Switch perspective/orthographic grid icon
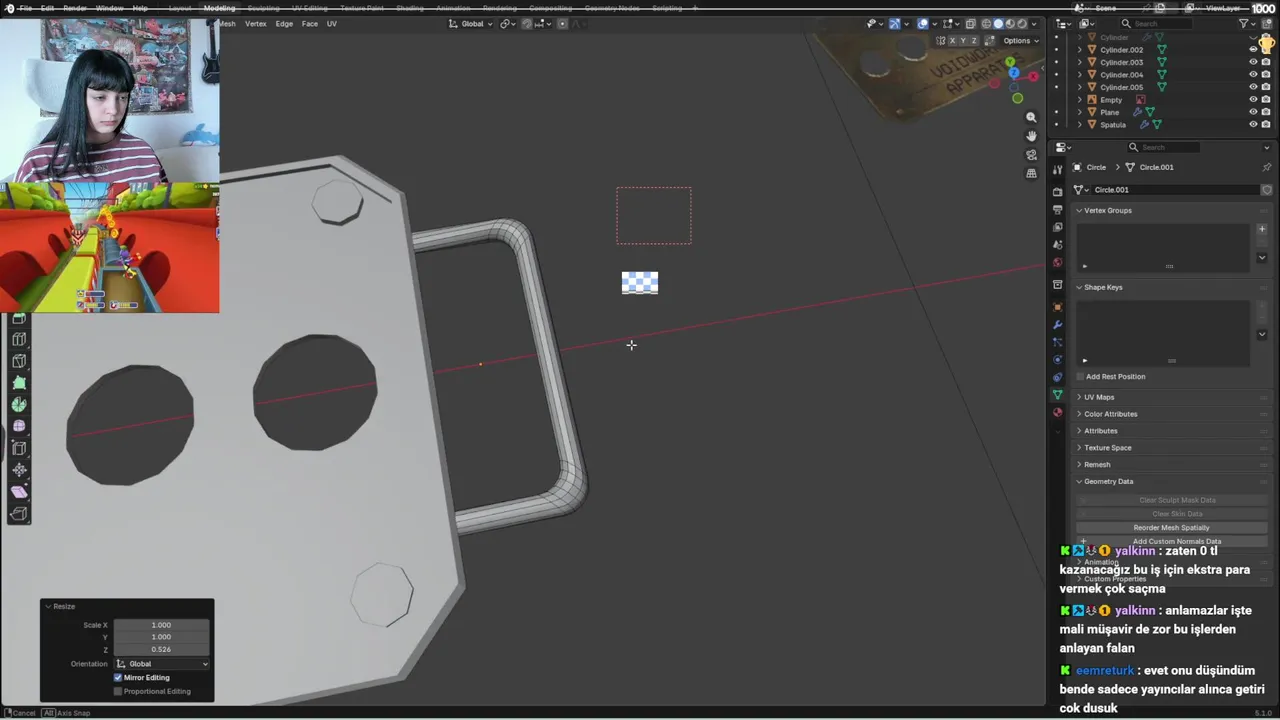 (1031, 173)
